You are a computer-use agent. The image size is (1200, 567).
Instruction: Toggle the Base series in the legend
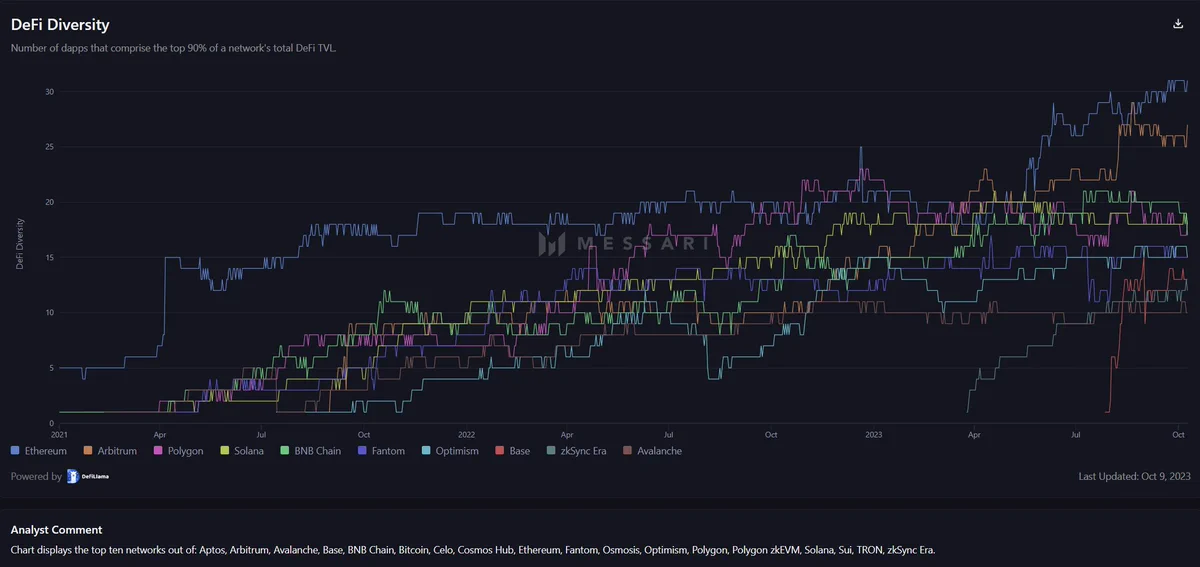(x=513, y=451)
